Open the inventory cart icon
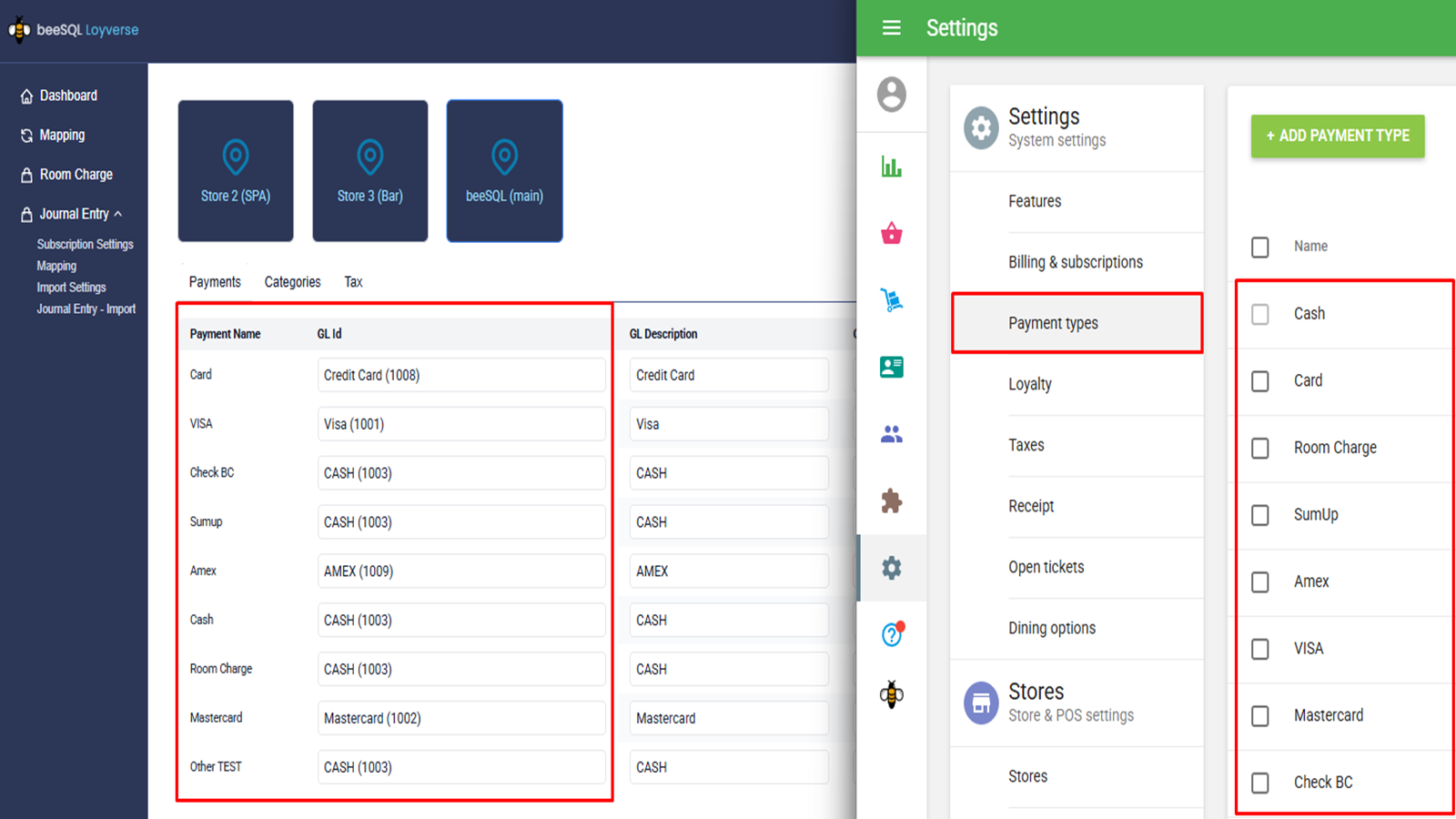Image resolution: width=1456 pixels, height=819 pixels. click(x=891, y=300)
